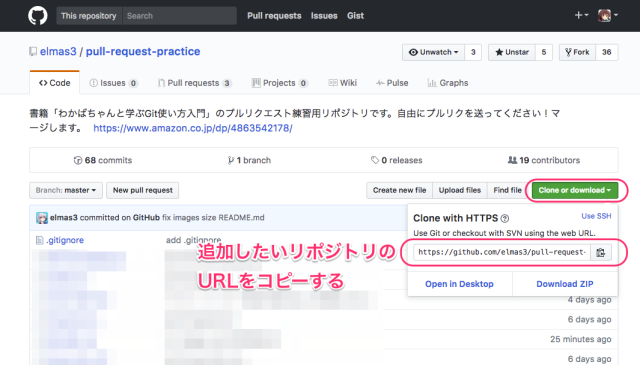This screenshot has height=365, width=640.
Task: Click the Fork button
Action: click(x=577, y=52)
